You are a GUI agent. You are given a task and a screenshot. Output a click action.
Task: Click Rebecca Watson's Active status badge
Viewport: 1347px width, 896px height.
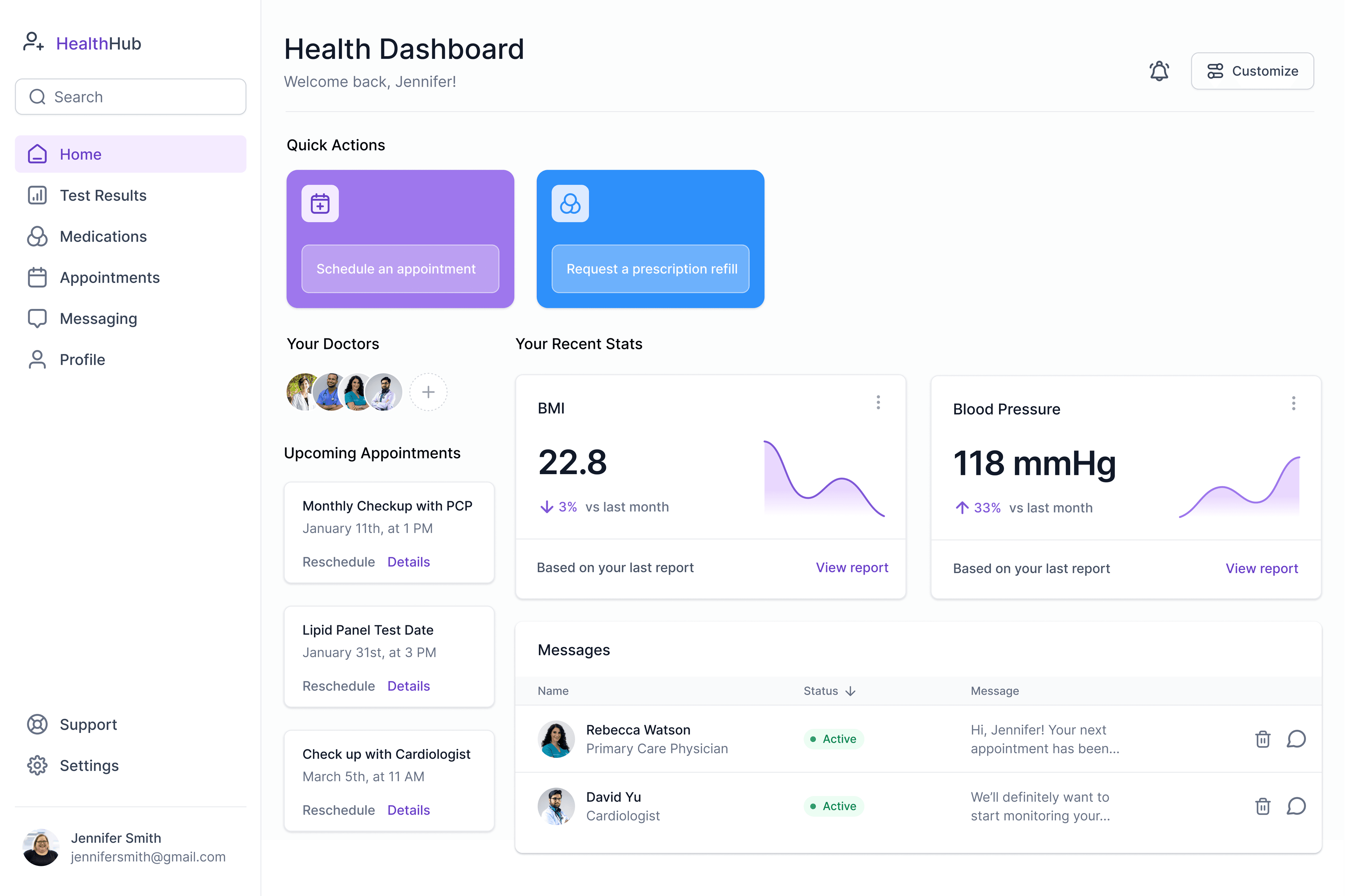pyautogui.click(x=833, y=739)
